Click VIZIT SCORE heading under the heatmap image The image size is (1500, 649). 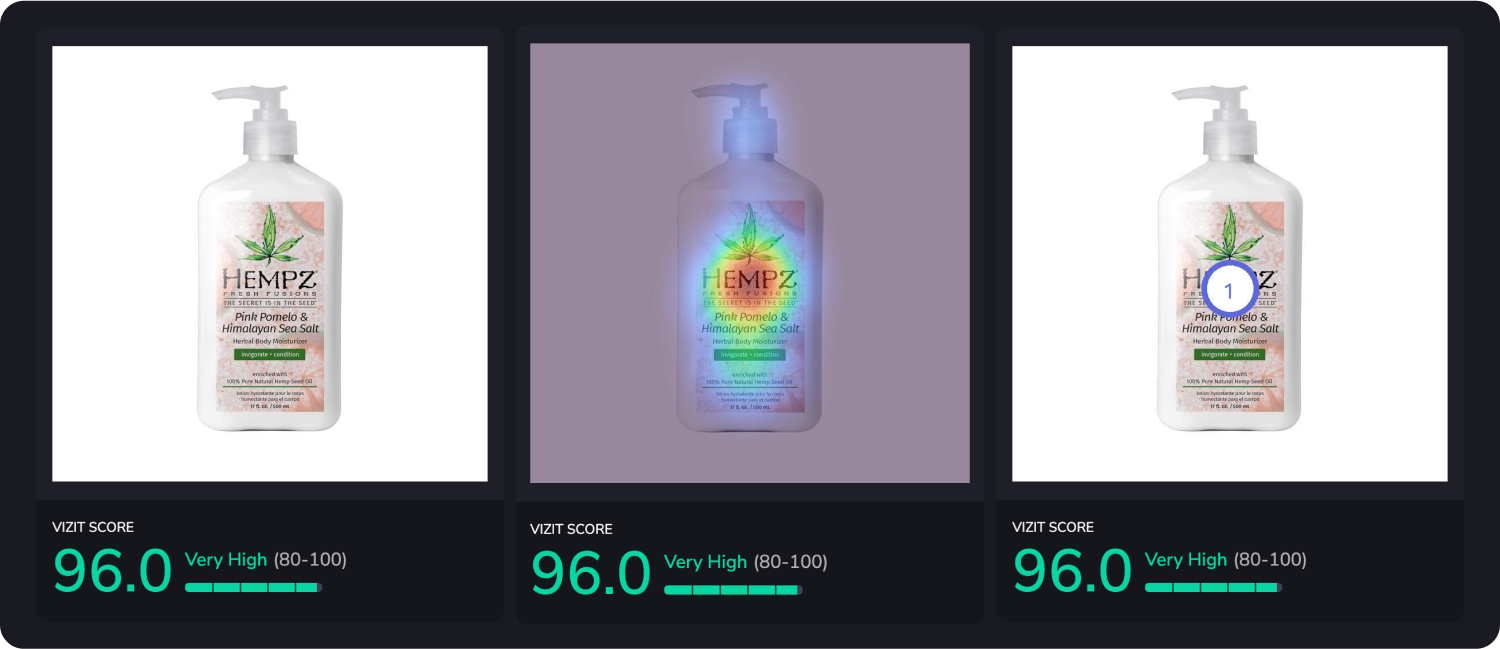coord(571,529)
